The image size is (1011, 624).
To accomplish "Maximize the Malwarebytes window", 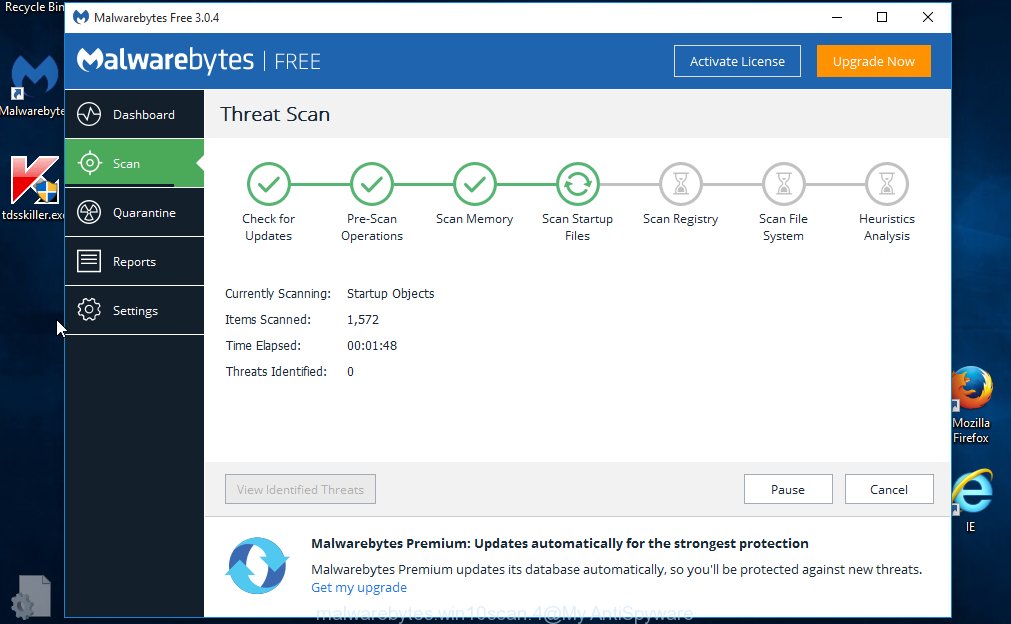I will (x=882, y=17).
